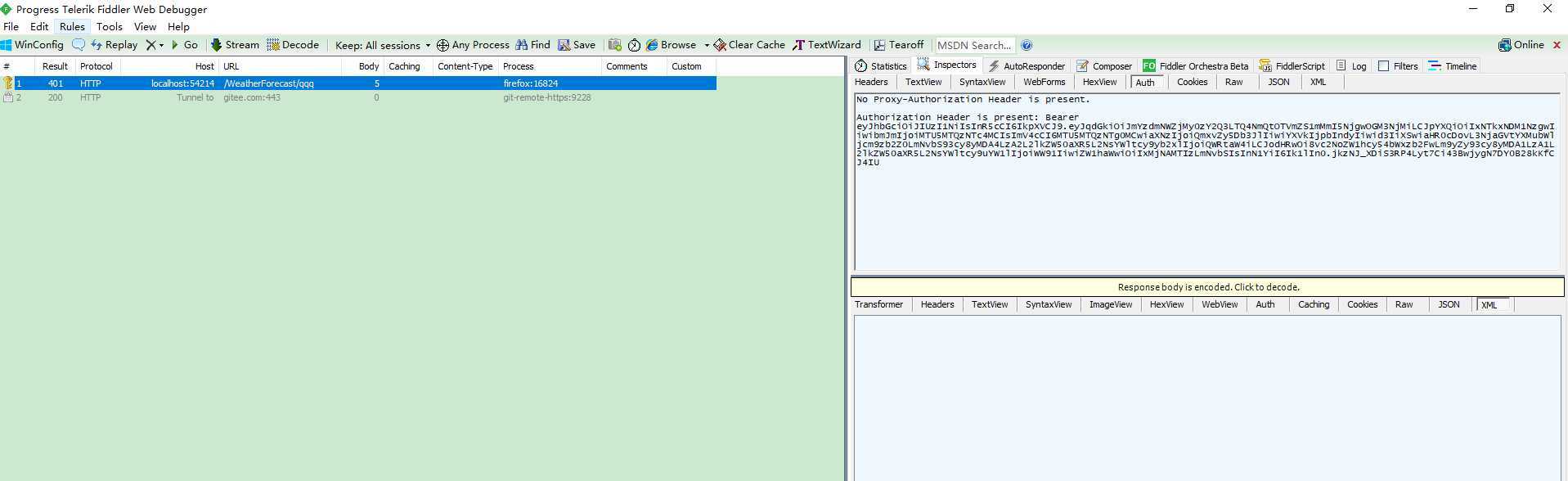The height and width of the screenshot is (481, 1568).
Task: Click the Save sessions toolbar button
Action: [577, 45]
